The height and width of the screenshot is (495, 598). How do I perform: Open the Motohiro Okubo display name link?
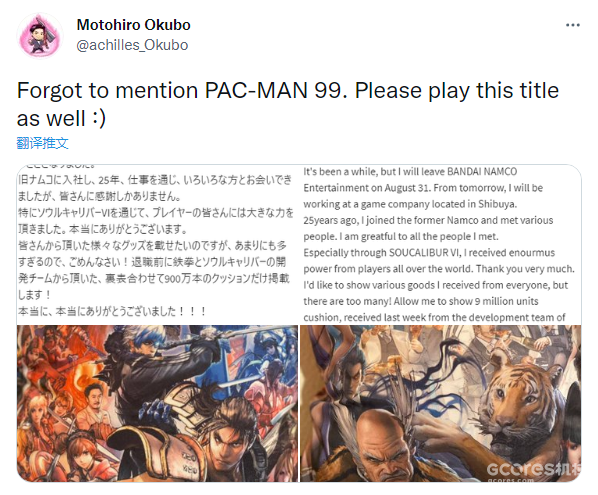pyautogui.click(x=133, y=25)
